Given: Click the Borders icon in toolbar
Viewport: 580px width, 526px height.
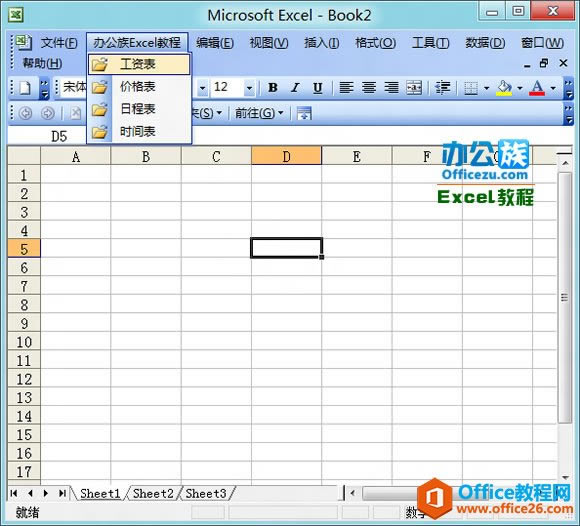Looking at the screenshot, I should click(471, 88).
